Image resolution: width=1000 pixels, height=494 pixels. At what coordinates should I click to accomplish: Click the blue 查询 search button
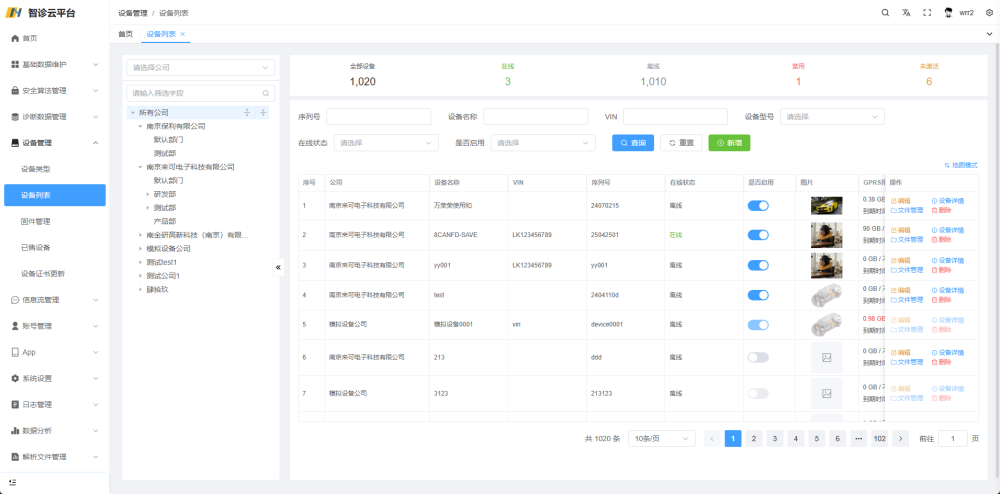[632, 143]
